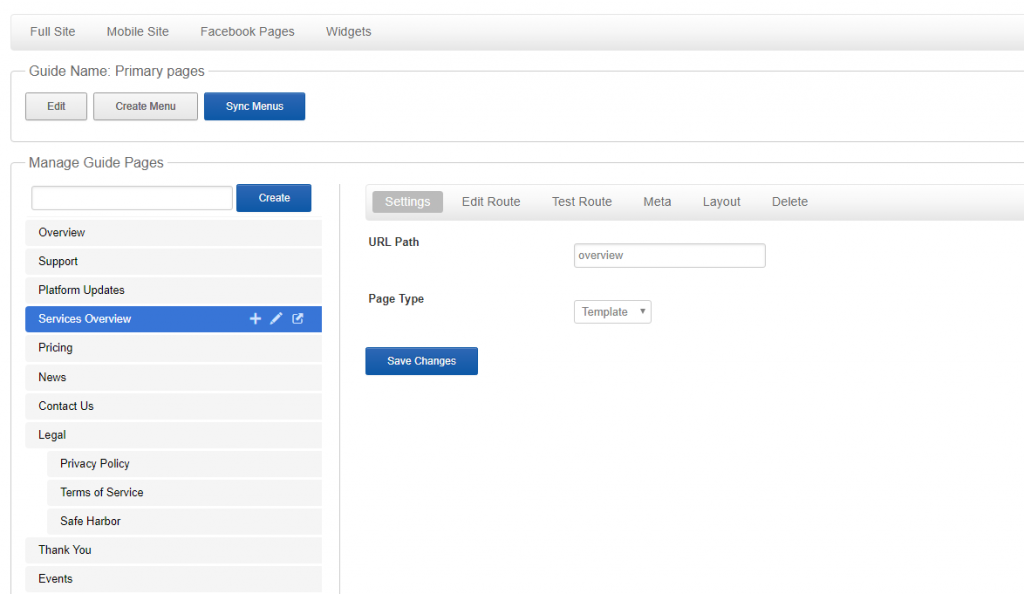
Task: Select the Thank You page
Action: 174,550
